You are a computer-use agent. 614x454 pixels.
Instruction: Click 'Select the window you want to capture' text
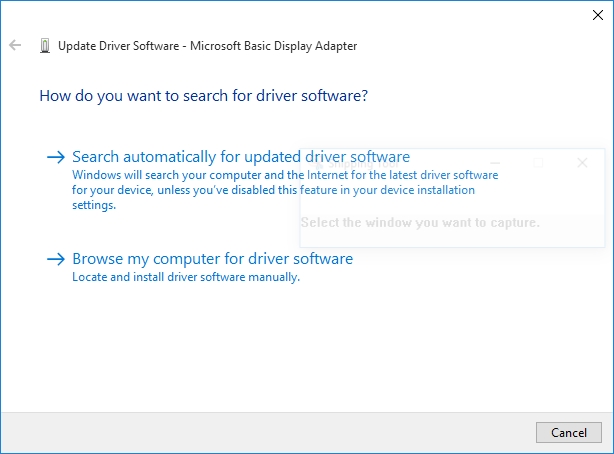(x=420, y=222)
